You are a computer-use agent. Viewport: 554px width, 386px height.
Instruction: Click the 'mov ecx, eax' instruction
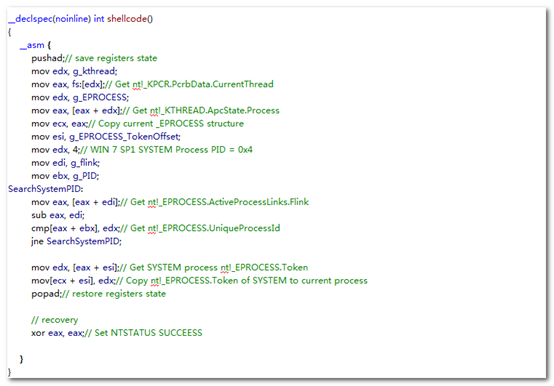coord(59,124)
